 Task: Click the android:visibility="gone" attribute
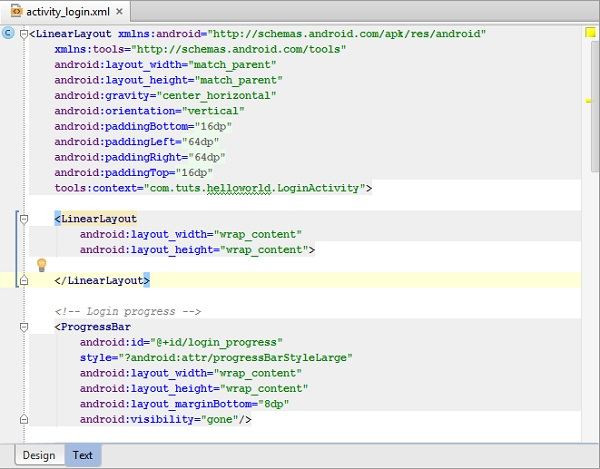pyautogui.click(x=165, y=420)
